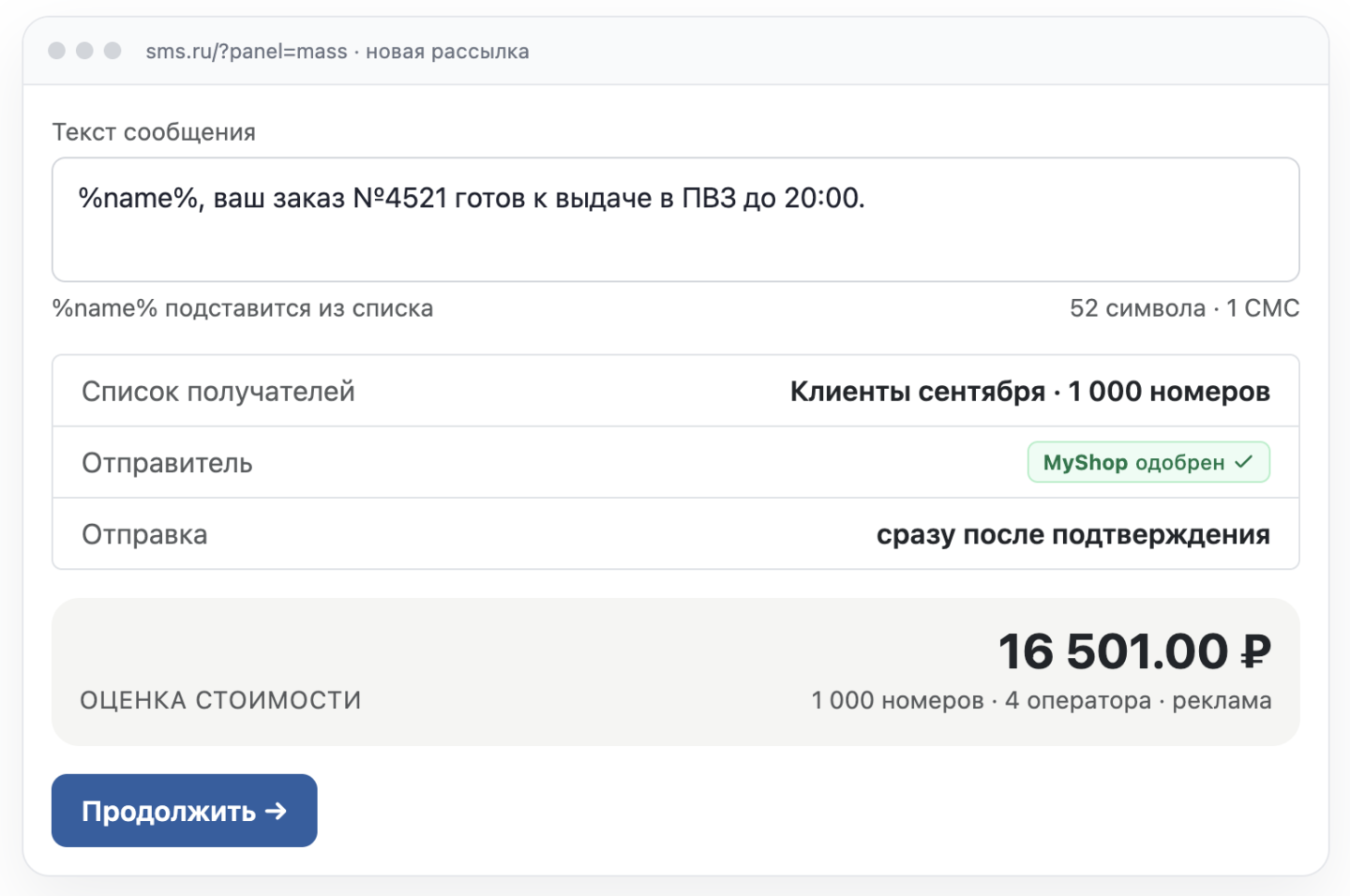Click the Отправка row label
The width and height of the screenshot is (1350, 896).
144,534
